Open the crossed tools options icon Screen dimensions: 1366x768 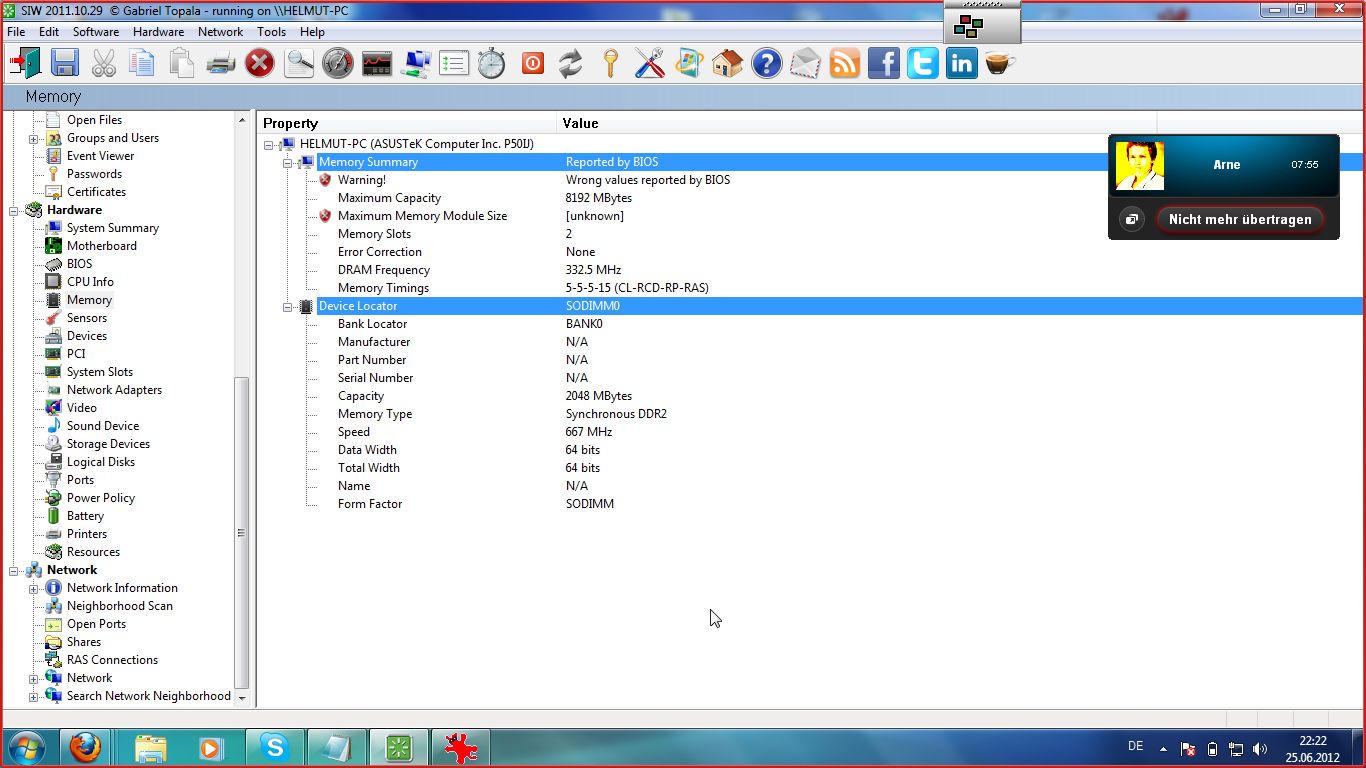point(649,64)
